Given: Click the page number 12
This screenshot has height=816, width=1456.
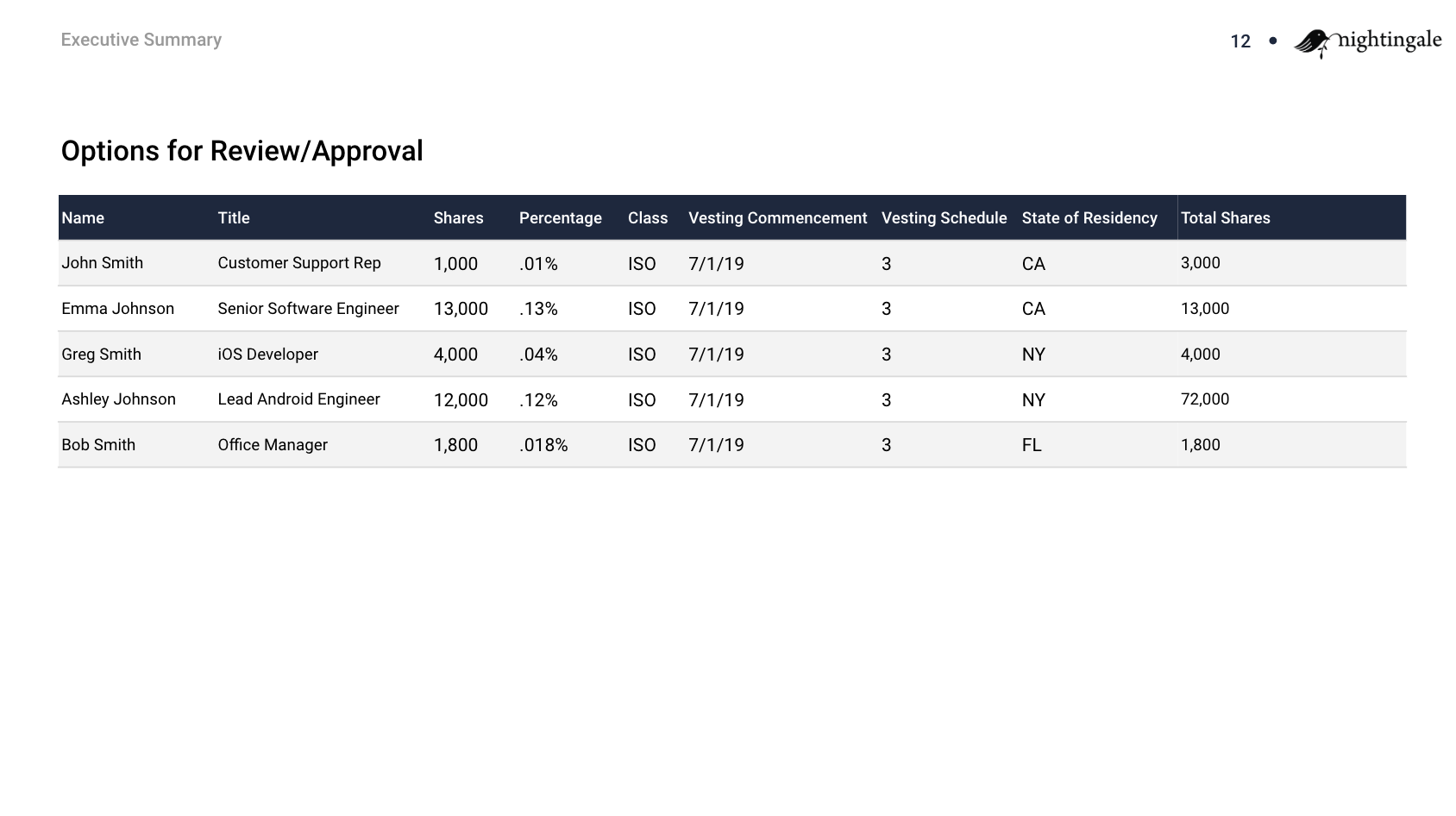Looking at the screenshot, I should pyautogui.click(x=1240, y=41).
